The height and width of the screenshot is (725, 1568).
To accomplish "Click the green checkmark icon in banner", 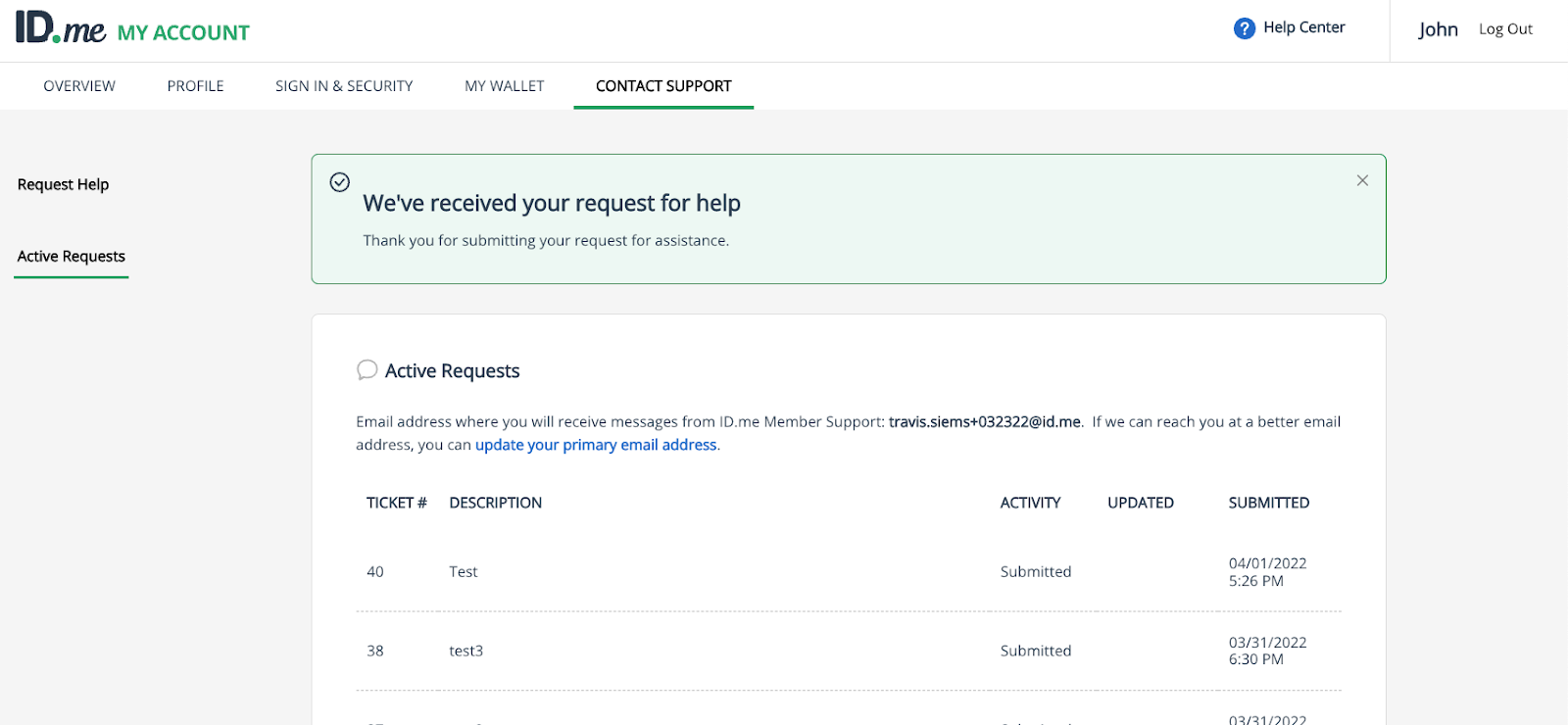I will [340, 182].
